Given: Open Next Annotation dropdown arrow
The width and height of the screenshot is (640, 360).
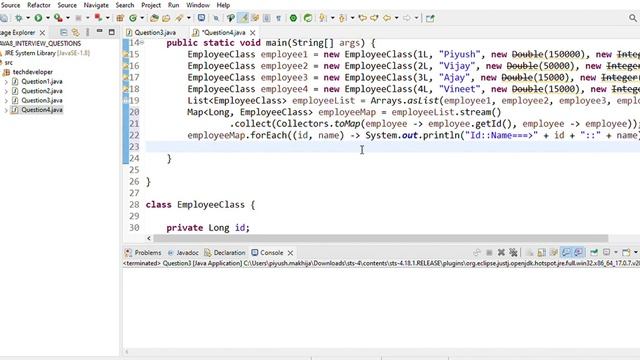Looking at the screenshot, I should pyautogui.click(x=332, y=18).
